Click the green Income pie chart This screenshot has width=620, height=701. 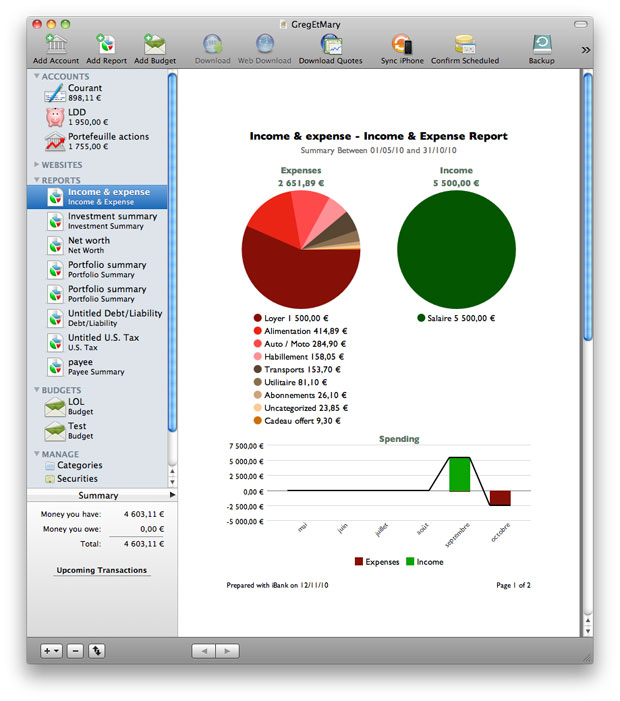[456, 249]
